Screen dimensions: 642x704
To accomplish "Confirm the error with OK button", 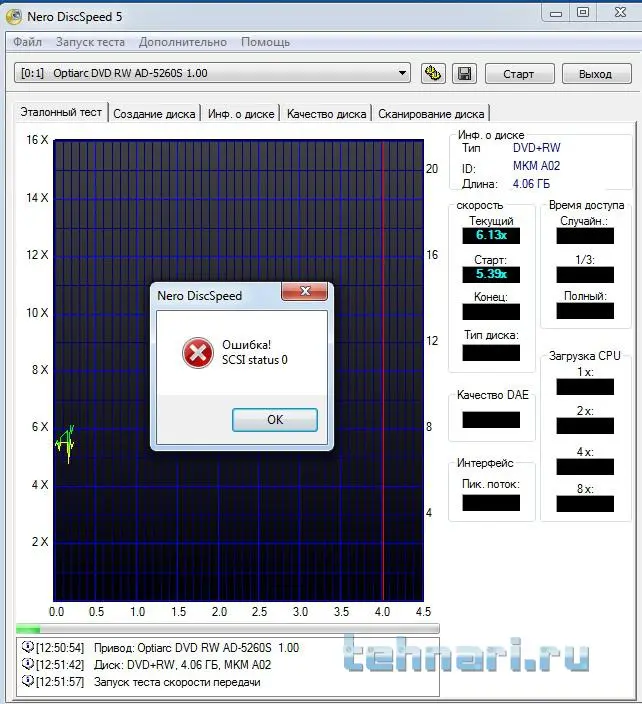I will point(275,420).
